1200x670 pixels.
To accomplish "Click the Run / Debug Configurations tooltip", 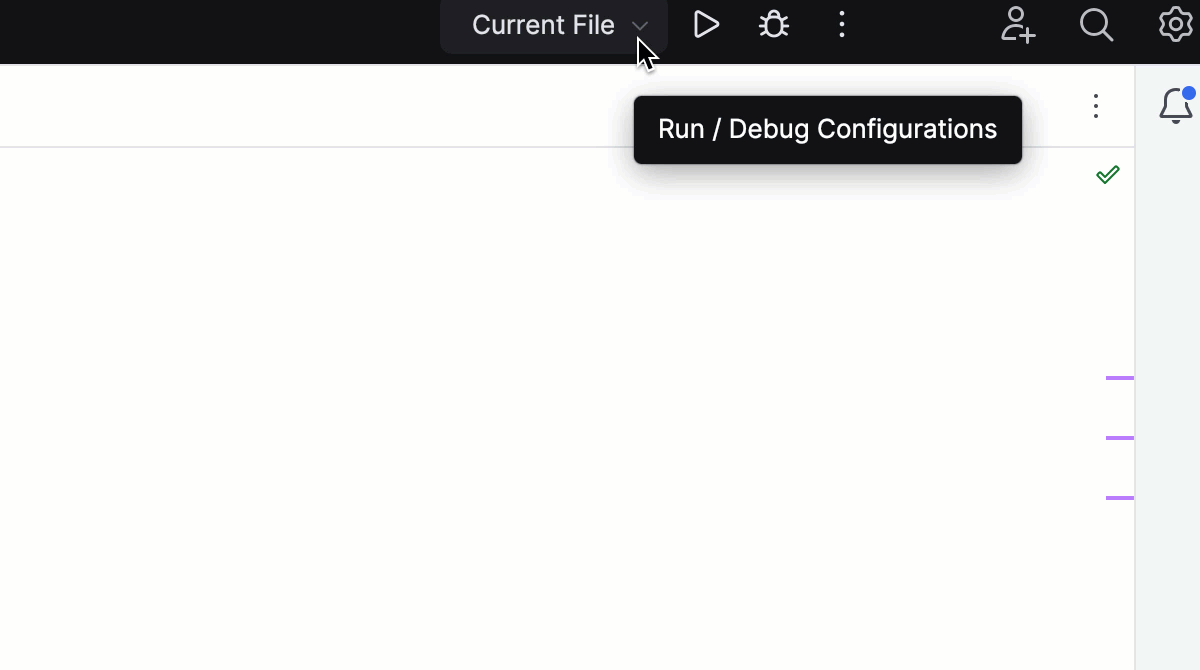I will 827,129.
